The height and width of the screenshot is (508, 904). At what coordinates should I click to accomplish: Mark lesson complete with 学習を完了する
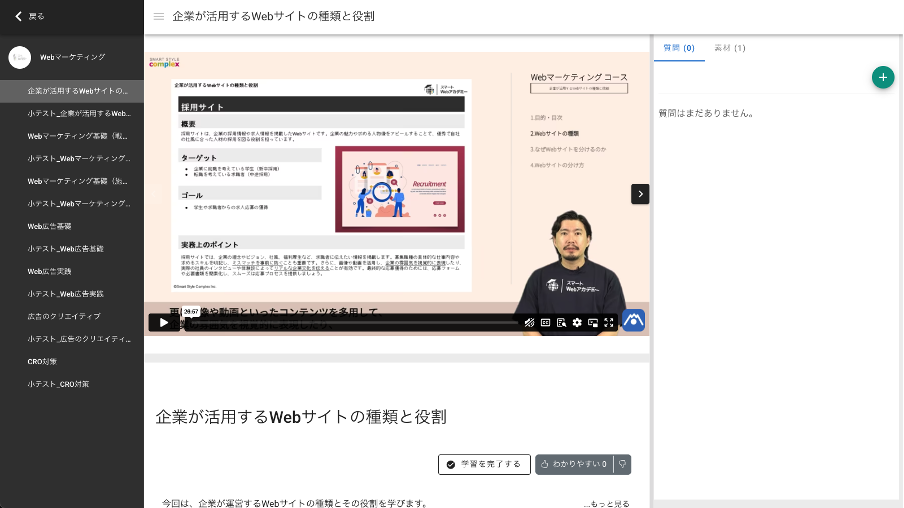[x=484, y=464]
